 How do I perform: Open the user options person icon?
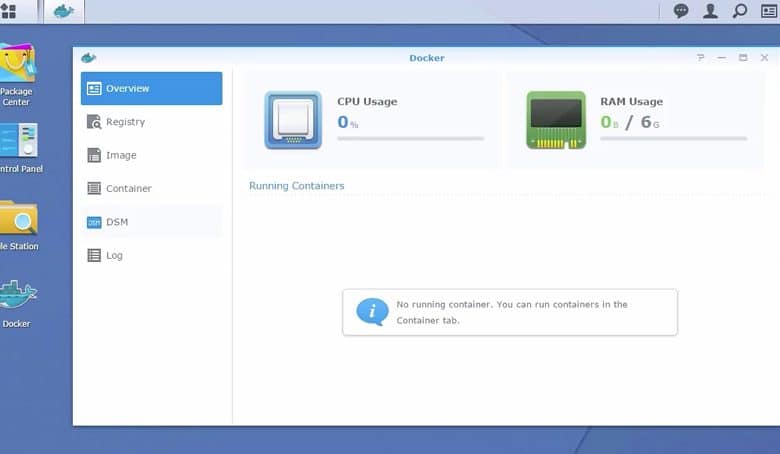pos(710,11)
